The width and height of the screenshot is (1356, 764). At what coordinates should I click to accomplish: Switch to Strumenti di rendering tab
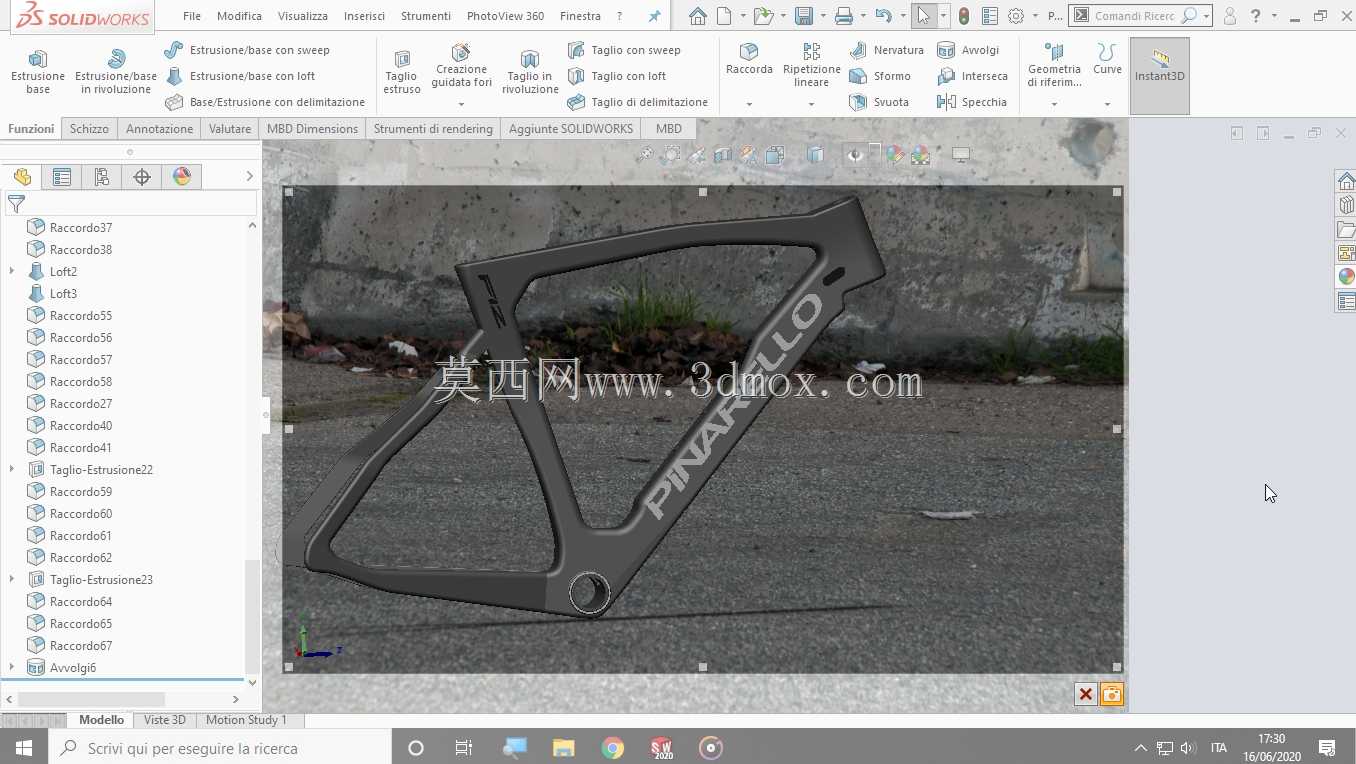coord(433,129)
